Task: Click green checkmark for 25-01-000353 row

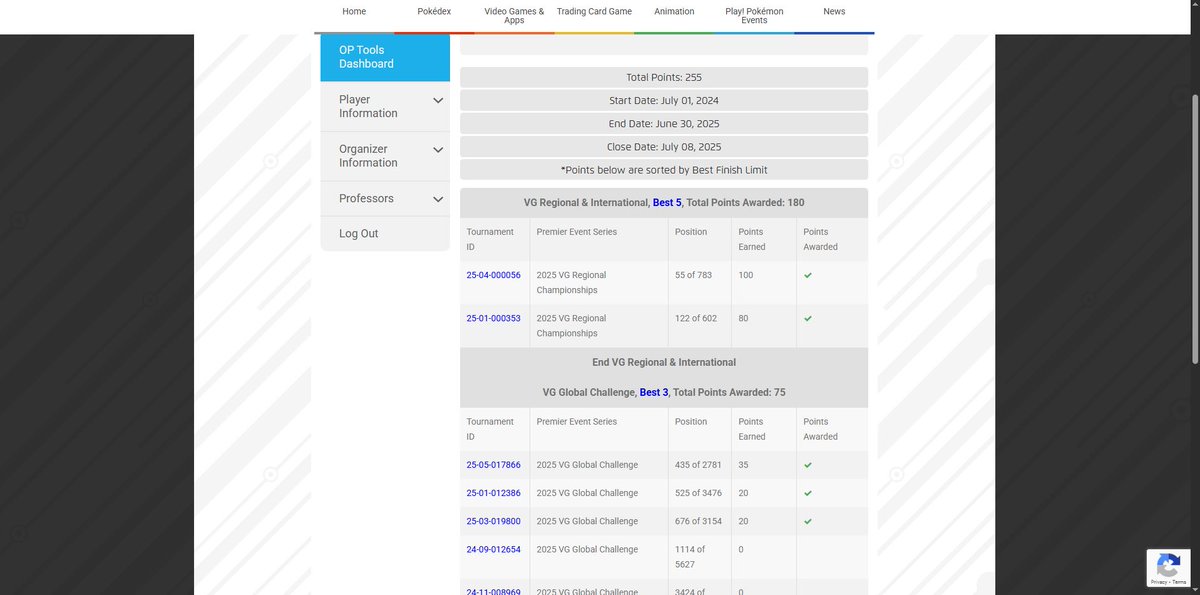Action: pyautogui.click(x=808, y=318)
